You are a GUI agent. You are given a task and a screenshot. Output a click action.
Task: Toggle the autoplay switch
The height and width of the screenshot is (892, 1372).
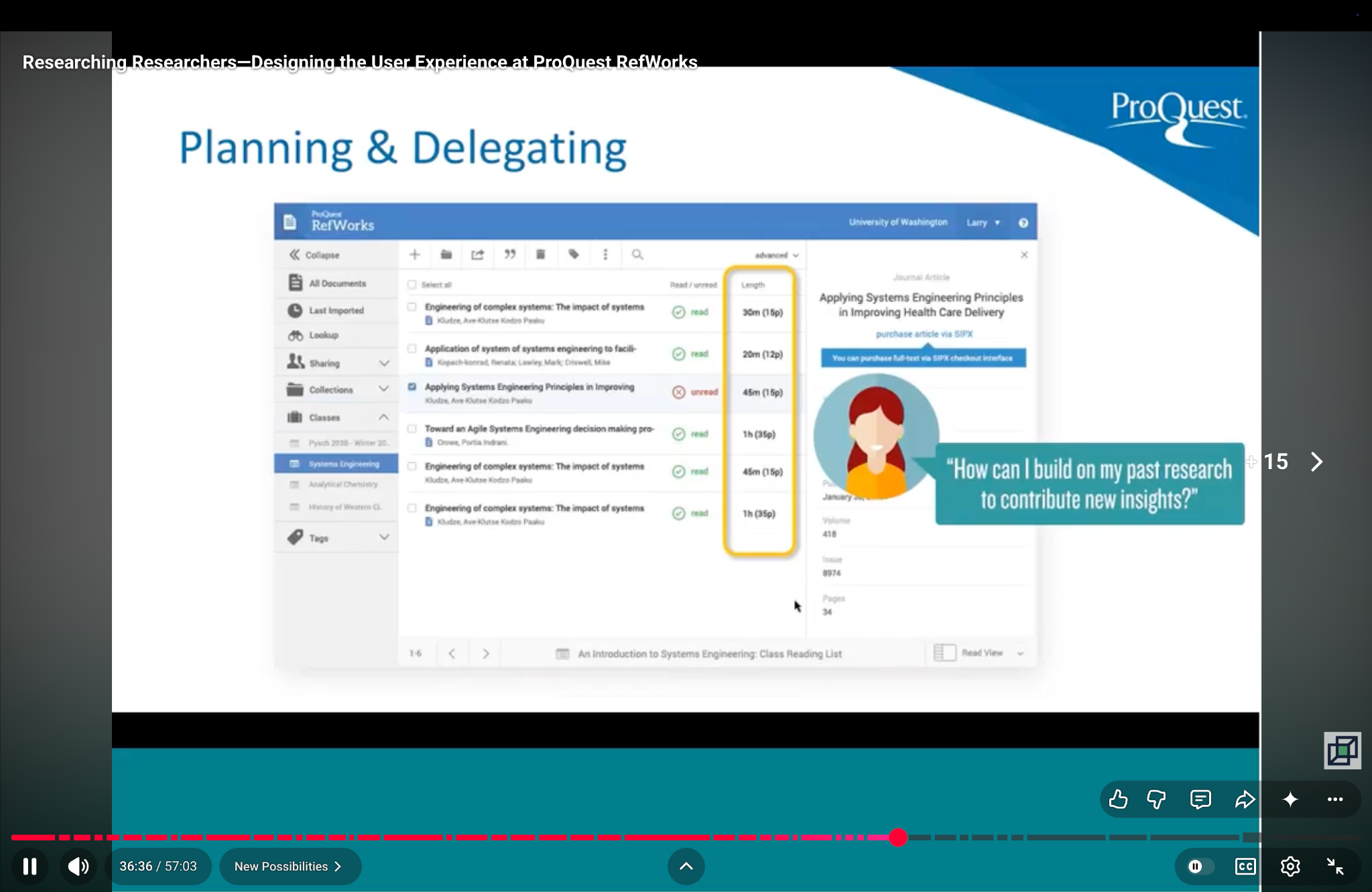[x=1199, y=867]
